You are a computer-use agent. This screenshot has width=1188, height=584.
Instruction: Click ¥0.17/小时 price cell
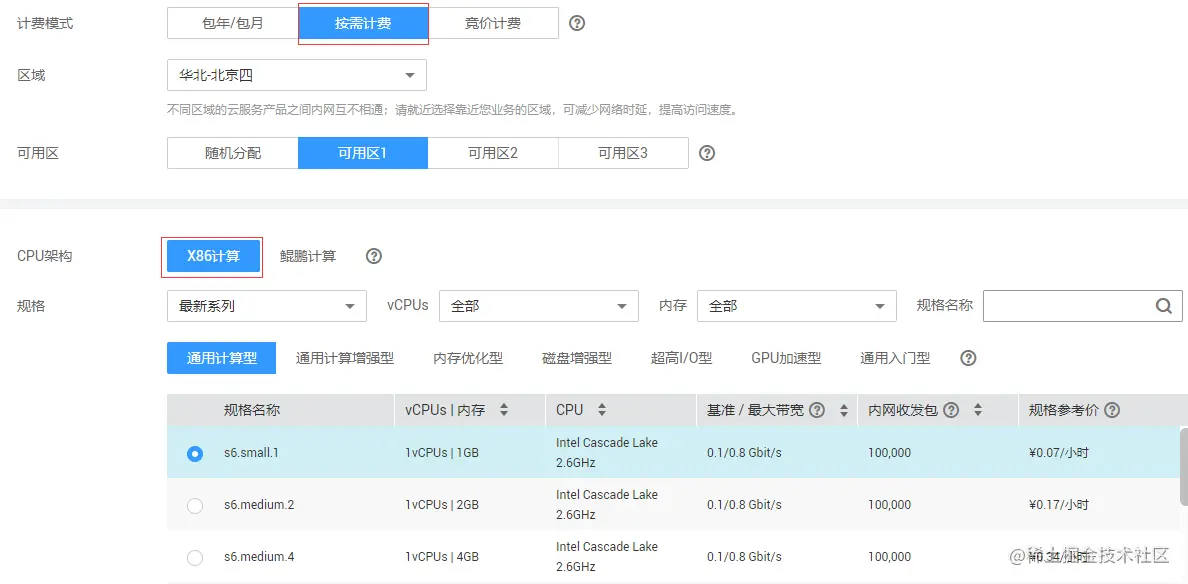[x=1059, y=504]
